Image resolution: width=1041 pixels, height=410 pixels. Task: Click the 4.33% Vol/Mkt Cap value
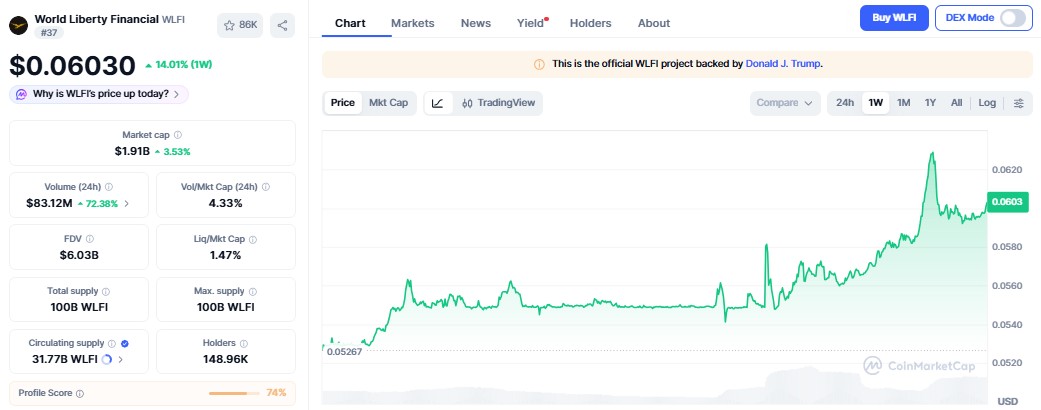point(225,204)
